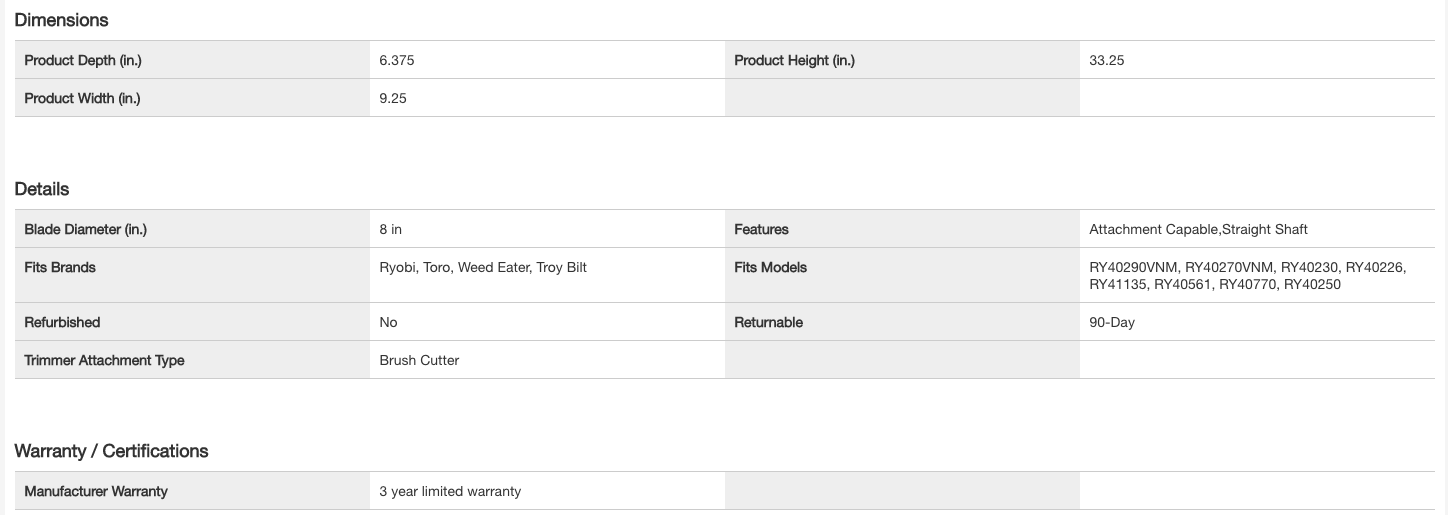Click the 3 year limited warranty text
The width and height of the screenshot is (1448, 515).
tap(450, 491)
